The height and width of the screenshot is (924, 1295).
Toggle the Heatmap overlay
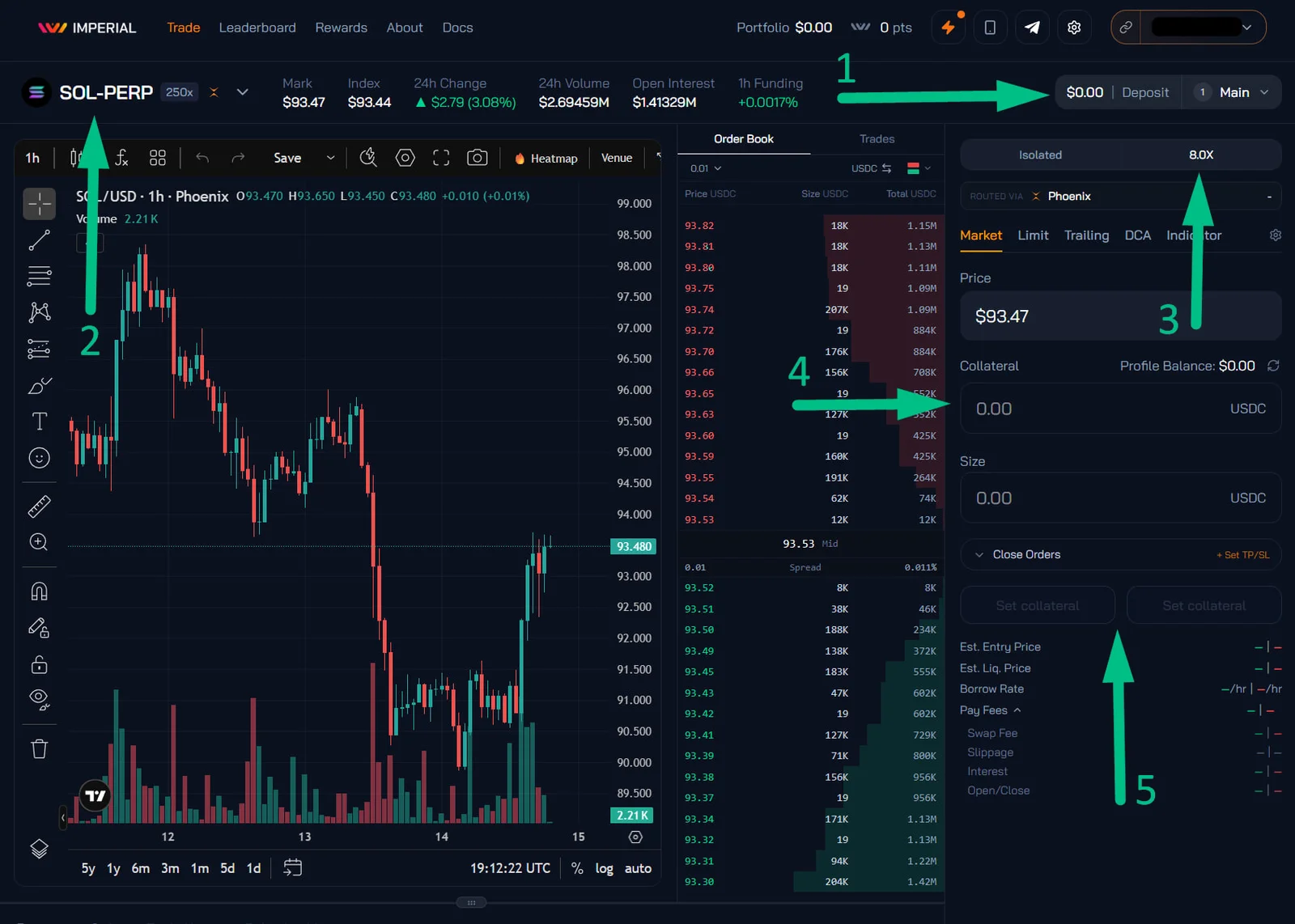point(546,159)
